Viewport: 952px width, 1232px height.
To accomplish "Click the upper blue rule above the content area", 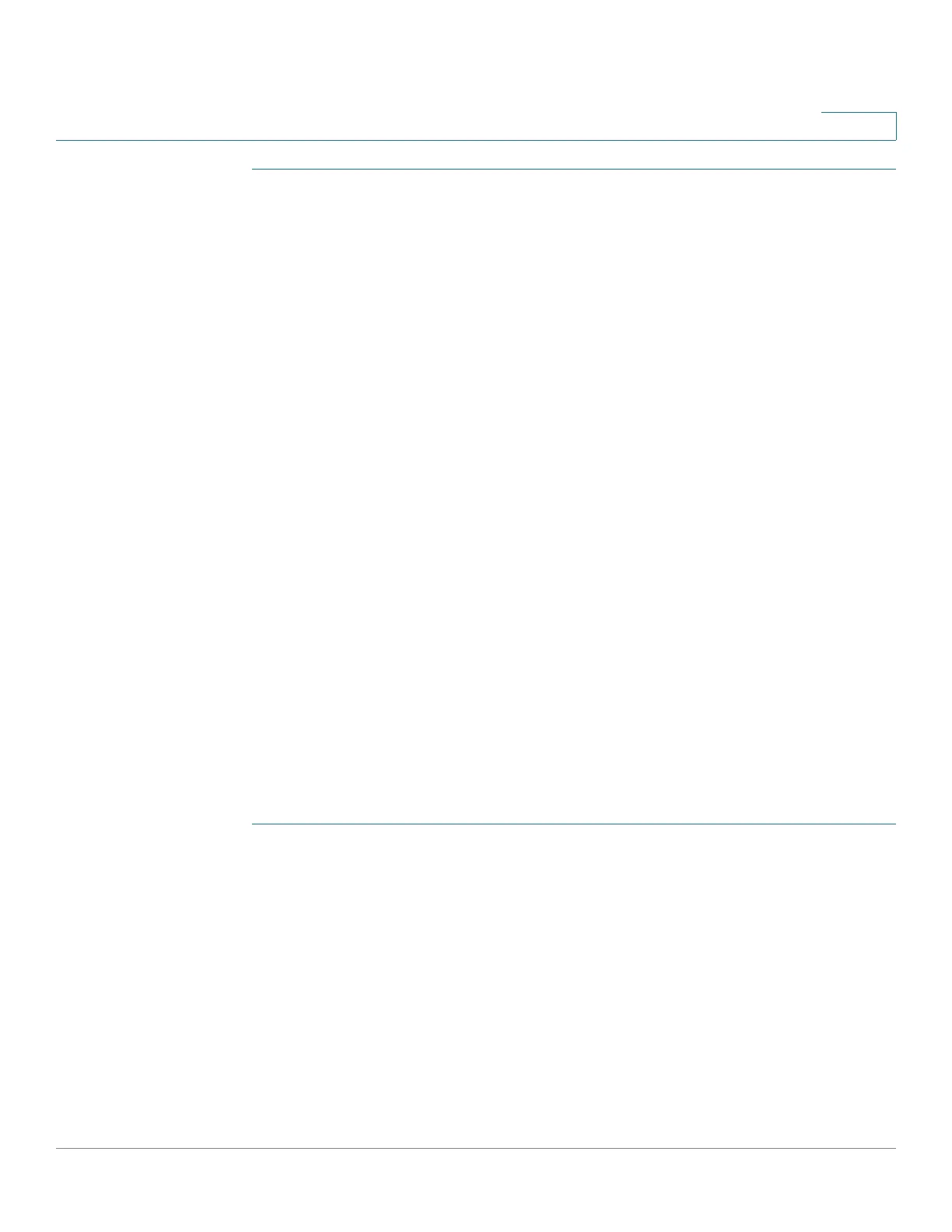I will (x=574, y=169).
